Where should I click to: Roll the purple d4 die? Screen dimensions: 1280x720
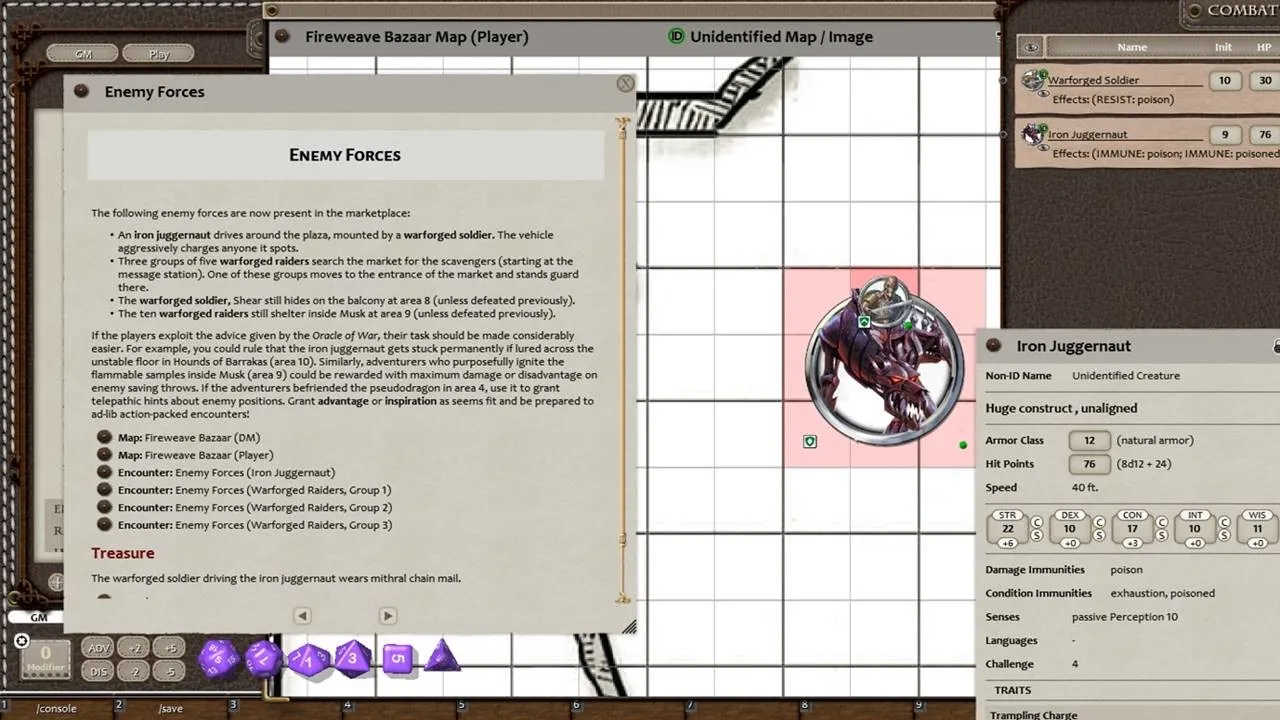(442, 657)
